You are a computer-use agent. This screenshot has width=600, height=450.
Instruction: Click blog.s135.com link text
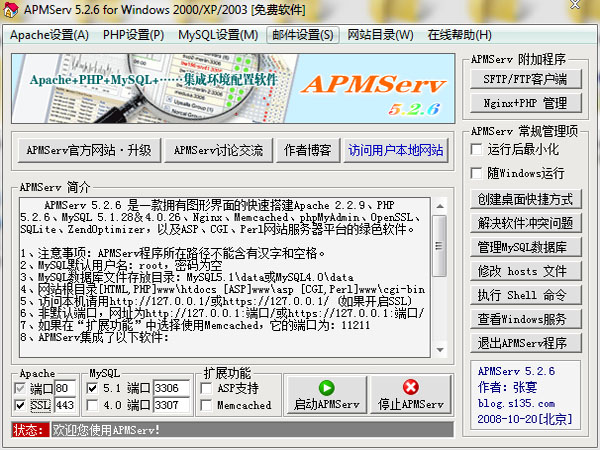click(x=516, y=403)
